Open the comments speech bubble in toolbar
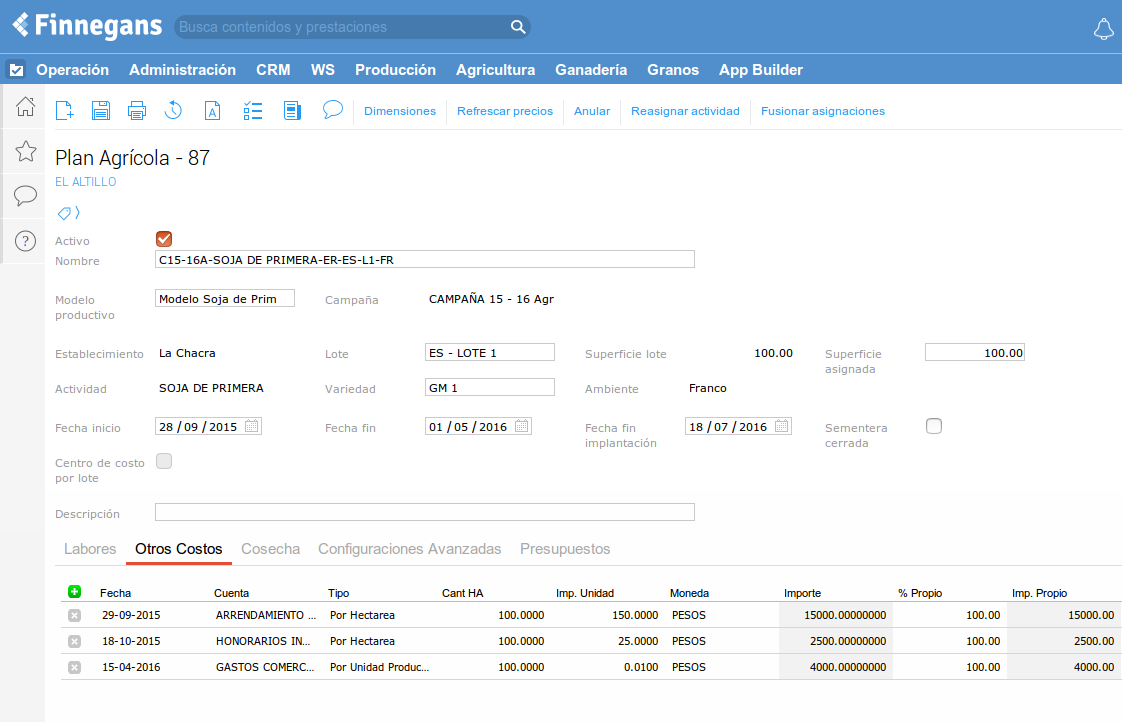Viewport: 1122px width, 722px height. tap(333, 110)
